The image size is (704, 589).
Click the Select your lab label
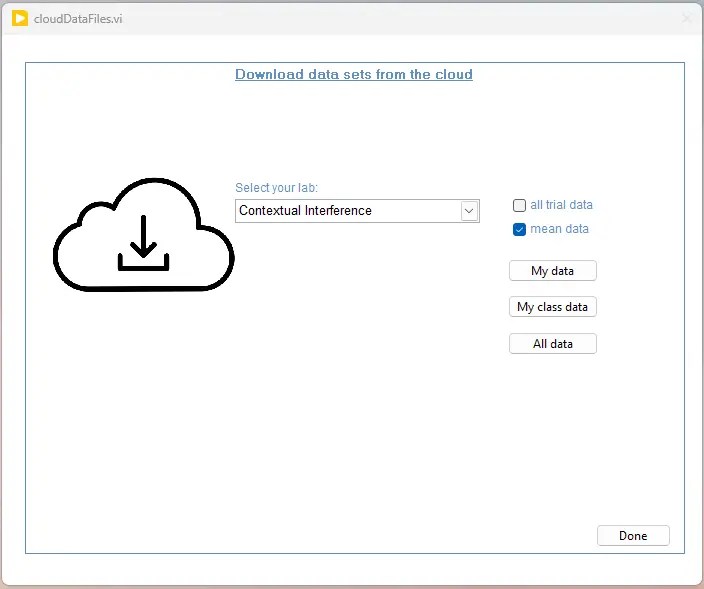(277, 188)
